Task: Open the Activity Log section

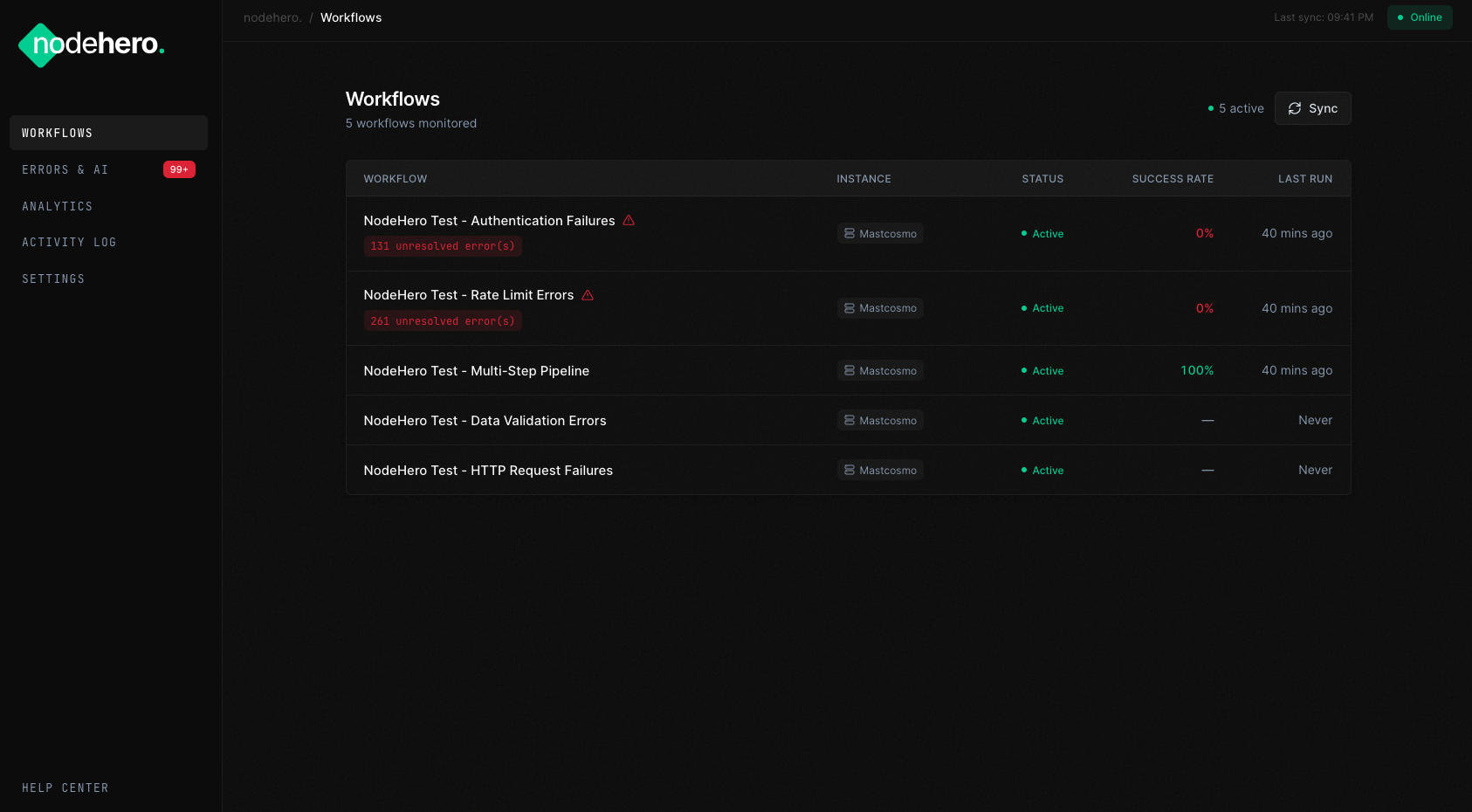Action: 69,242
